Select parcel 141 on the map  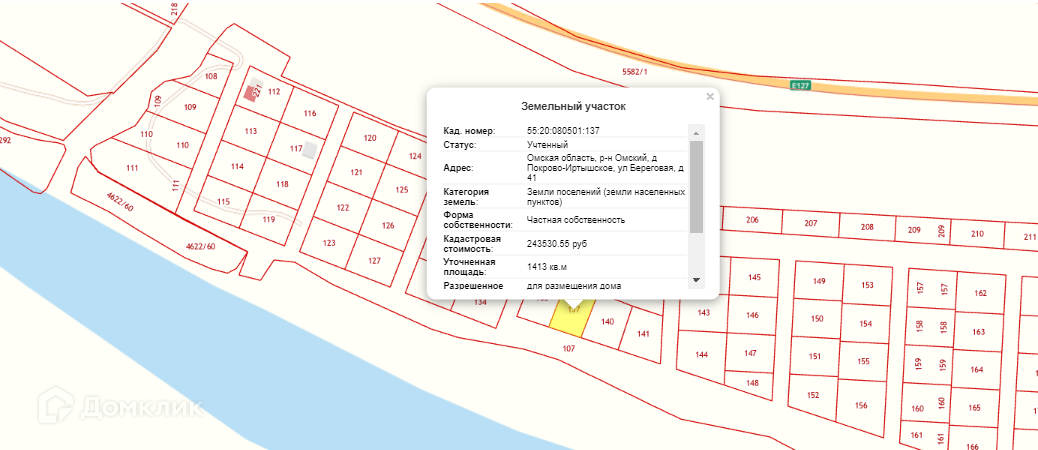(643, 334)
